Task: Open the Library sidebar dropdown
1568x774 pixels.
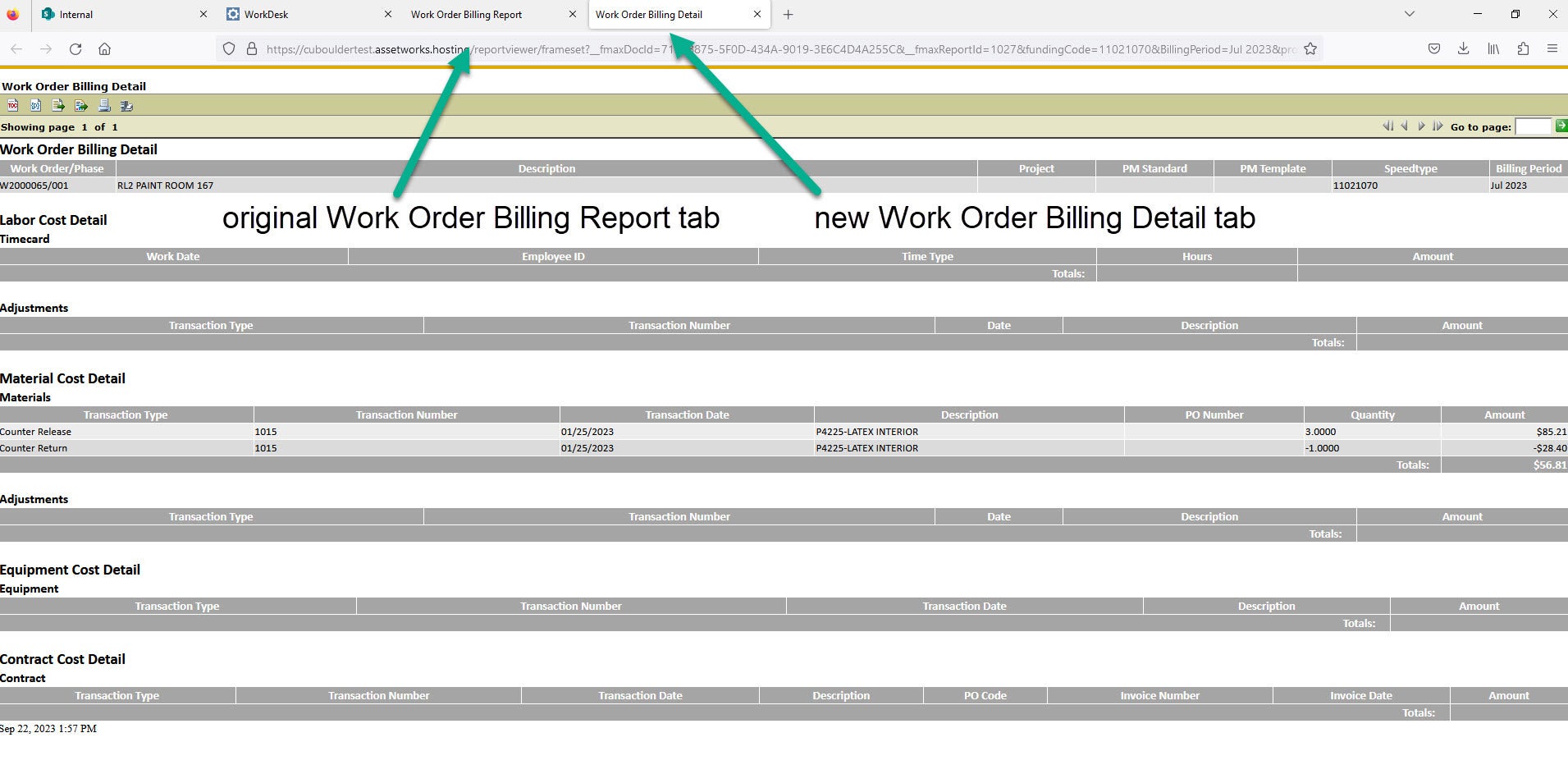Action: 1493,48
